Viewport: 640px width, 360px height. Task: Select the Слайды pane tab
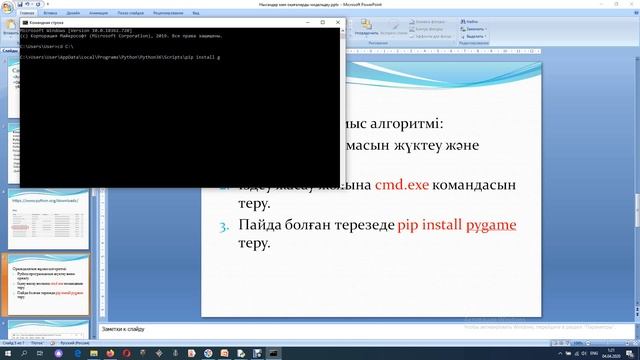9,51
